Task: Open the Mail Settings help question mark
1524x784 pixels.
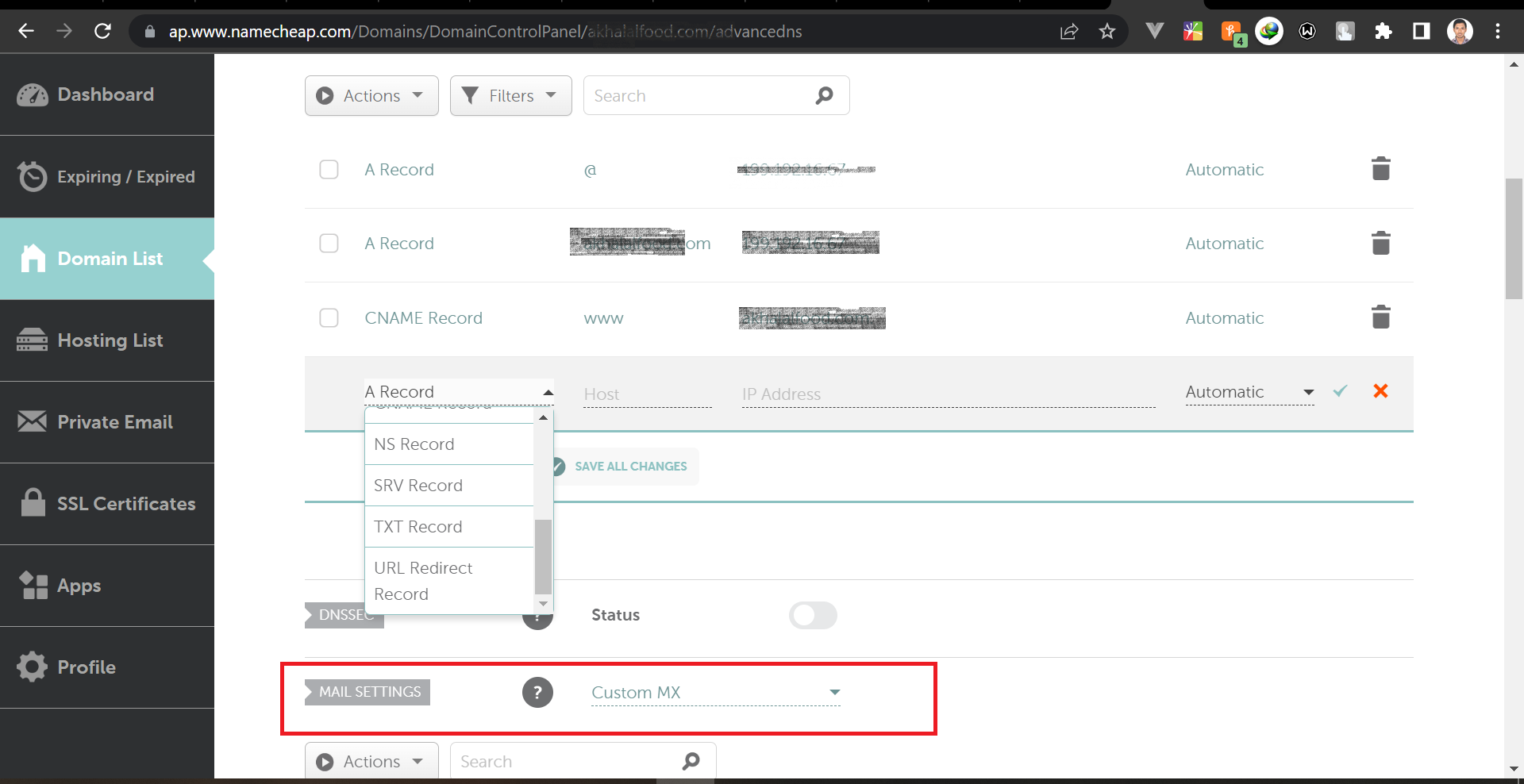Action: pos(537,692)
